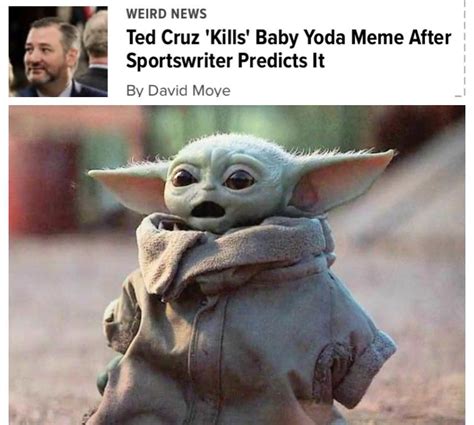Click Baby Yoda's open mouth
Screen dimensions: 474x425
pos(209,210)
